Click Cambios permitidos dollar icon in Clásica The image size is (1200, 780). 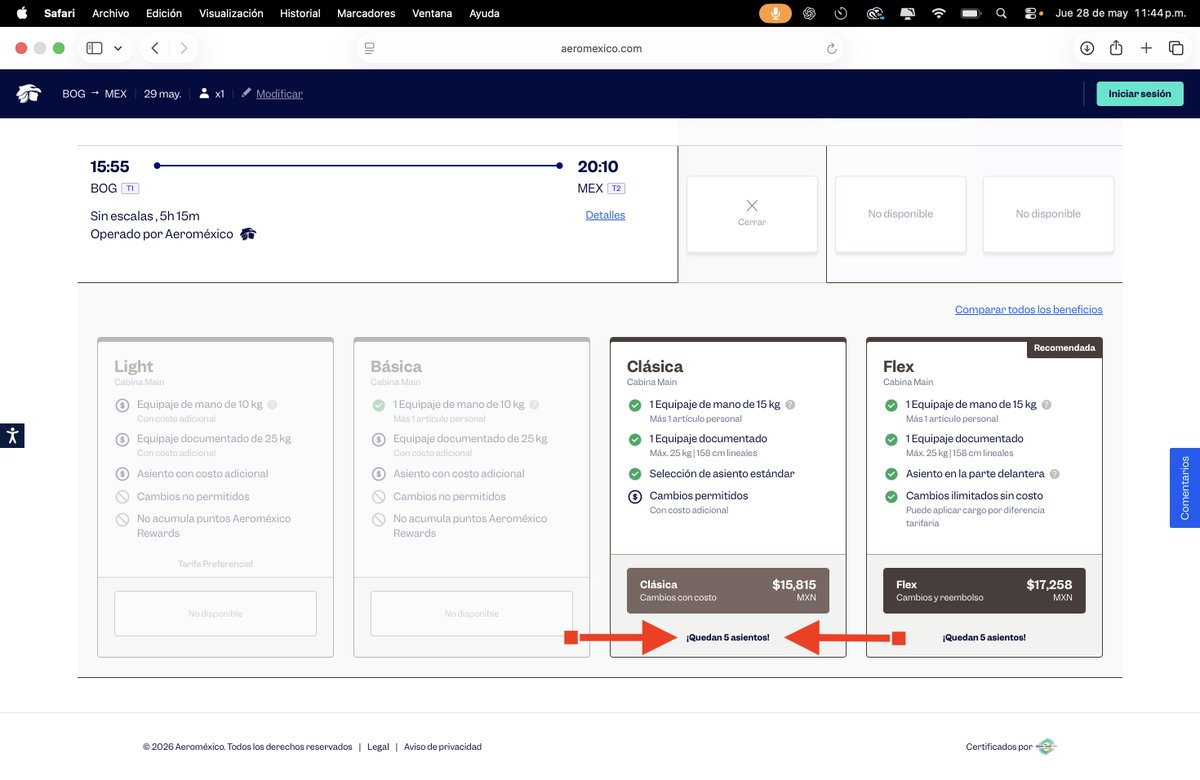click(634, 496)
